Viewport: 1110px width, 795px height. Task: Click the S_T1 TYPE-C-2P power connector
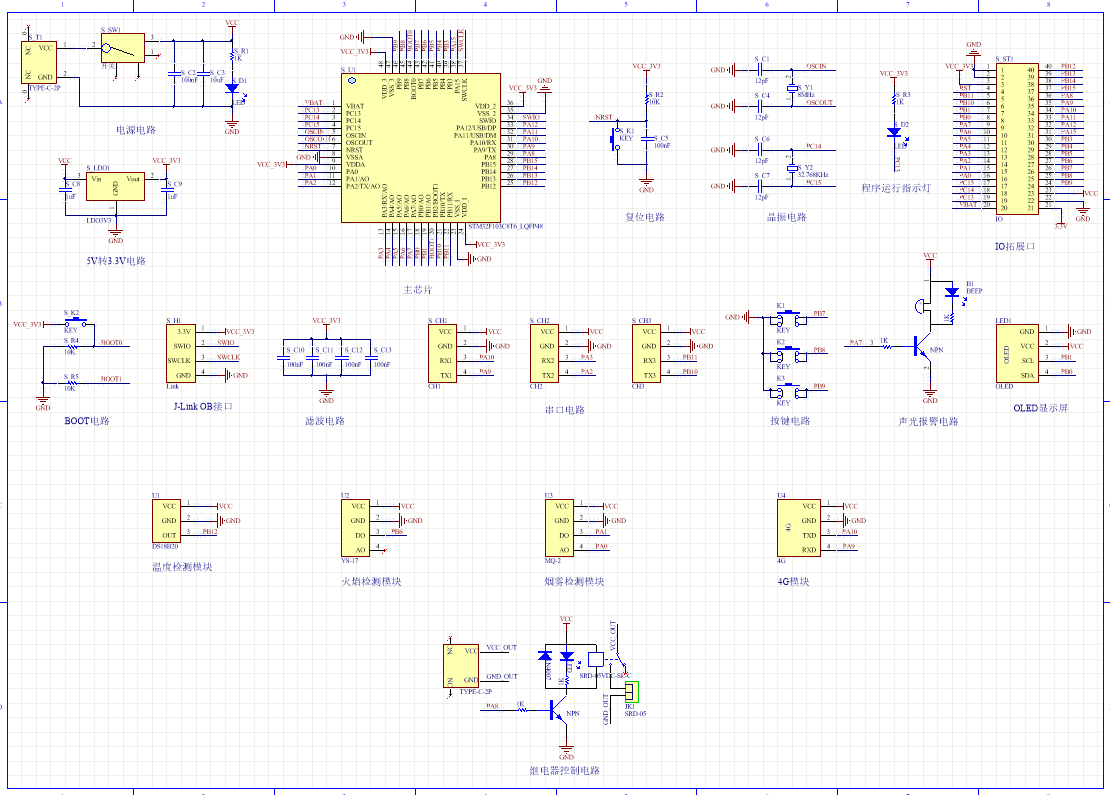click(39, 62)
